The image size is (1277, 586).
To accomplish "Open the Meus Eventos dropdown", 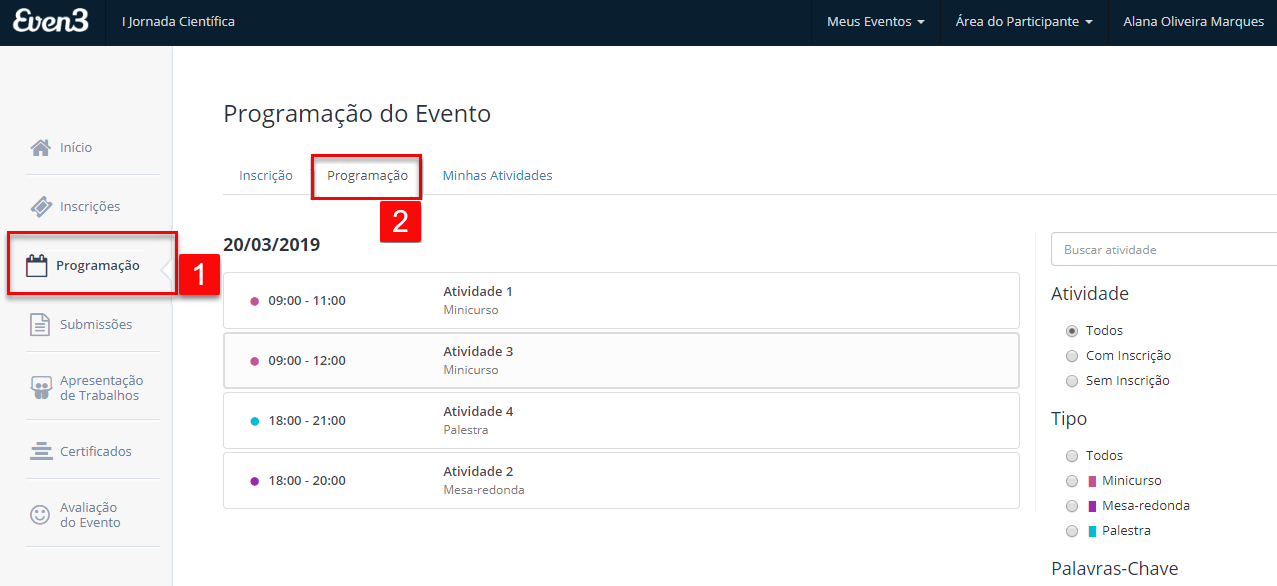I will tap(875, 22).
